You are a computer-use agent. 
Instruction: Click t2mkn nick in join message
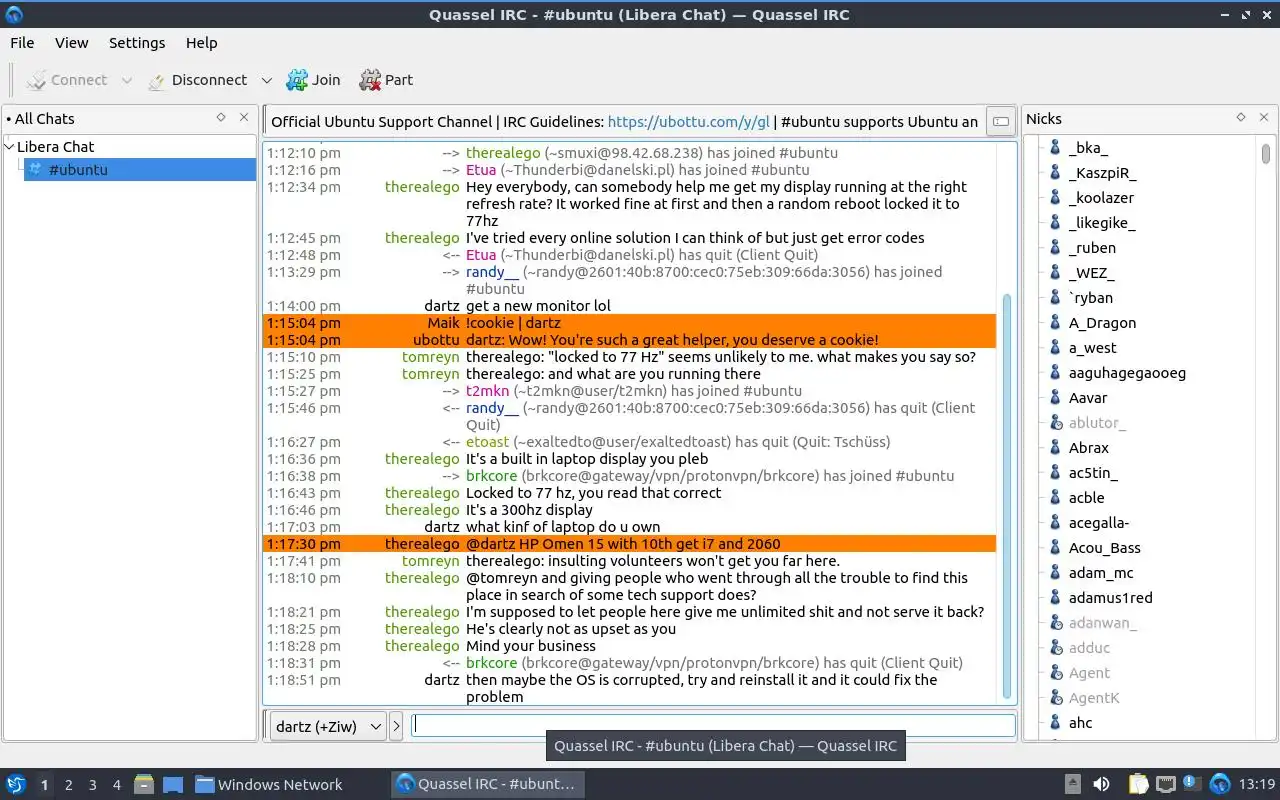(x=487, y=391)
